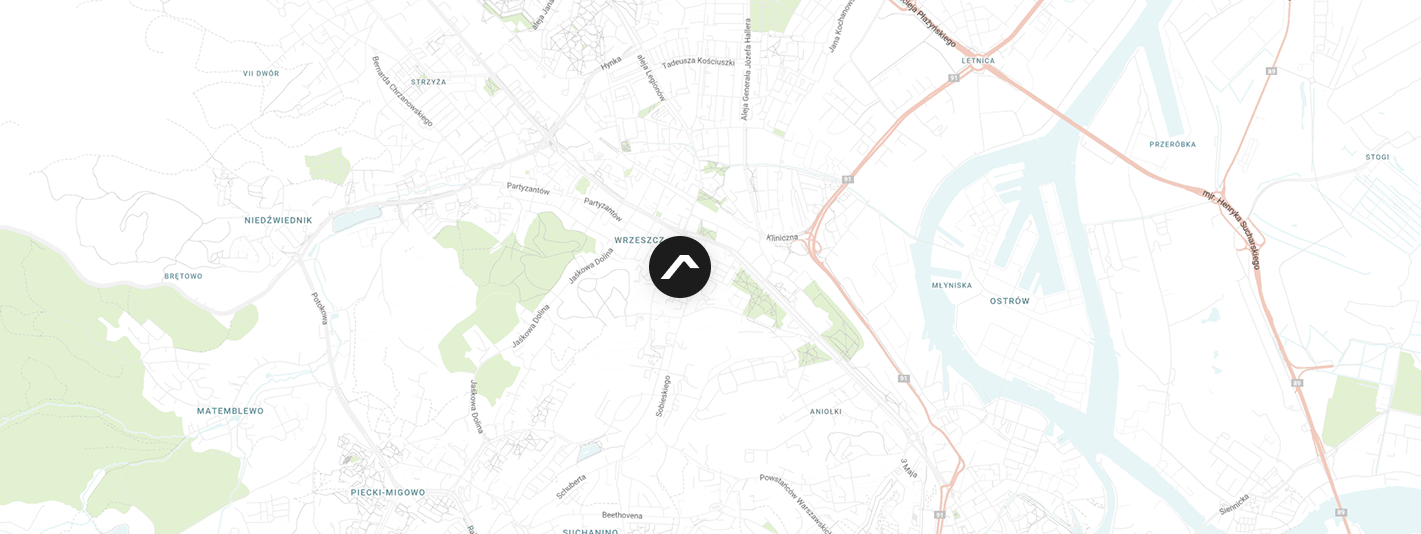Click the STOGI district label
Image resolution: width=1421 pixels, height=534 pixels.
1378,157
